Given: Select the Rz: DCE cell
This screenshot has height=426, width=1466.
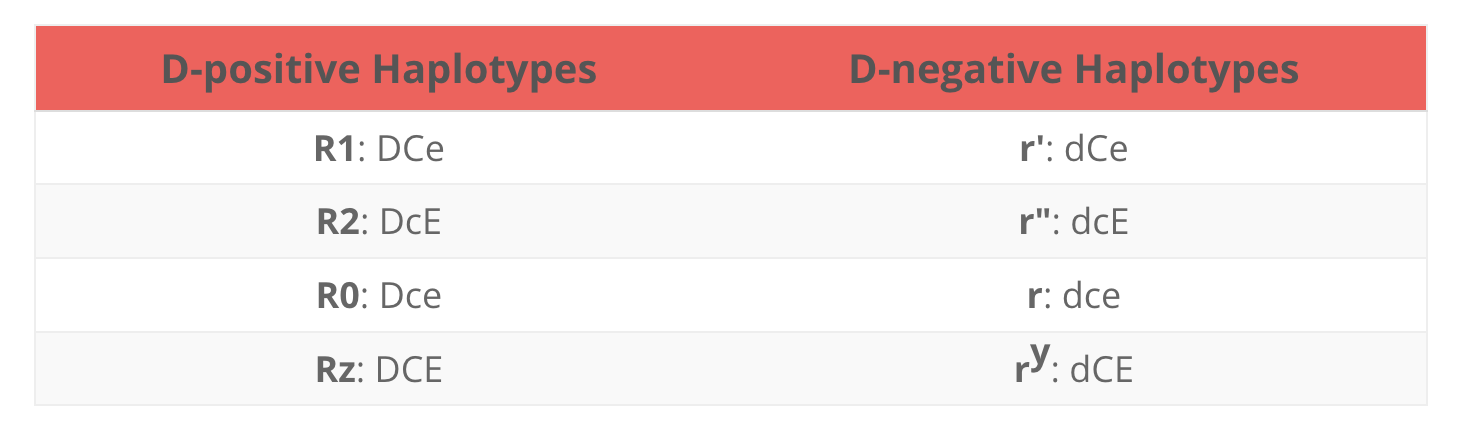Looking at the screenshot, I should [378, 369].
